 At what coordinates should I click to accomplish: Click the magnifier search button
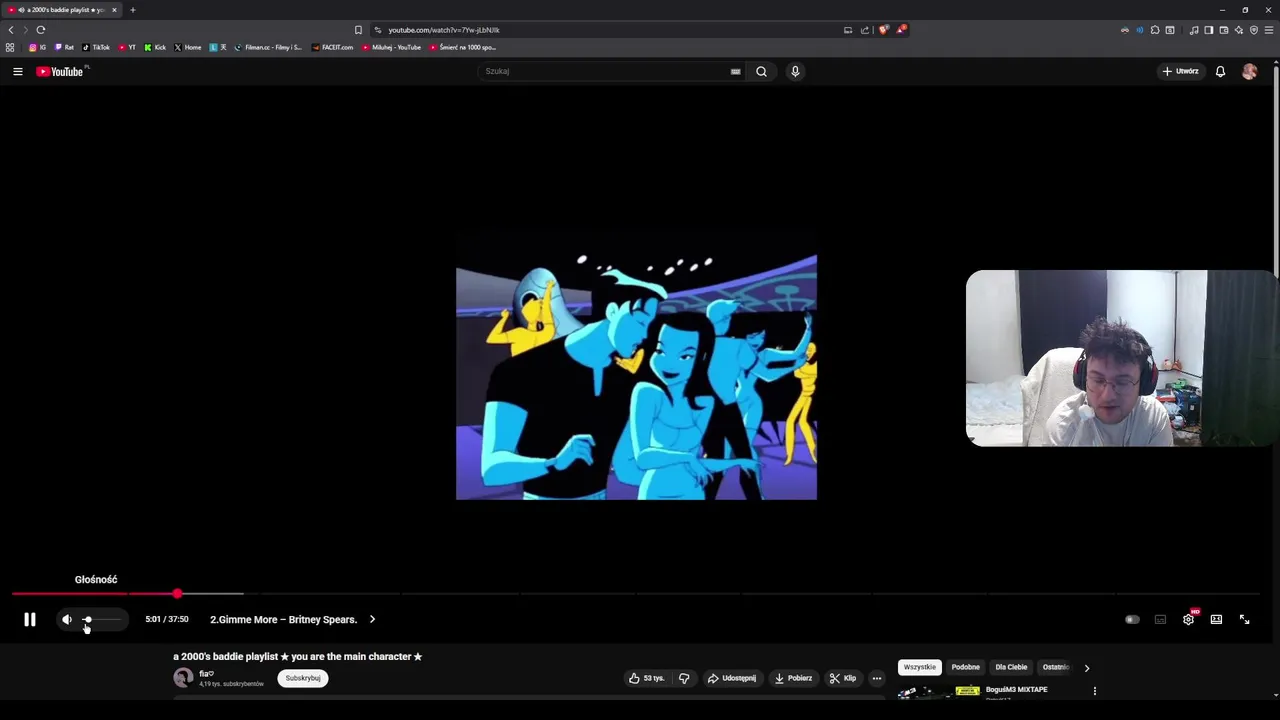tap(761, 71)
